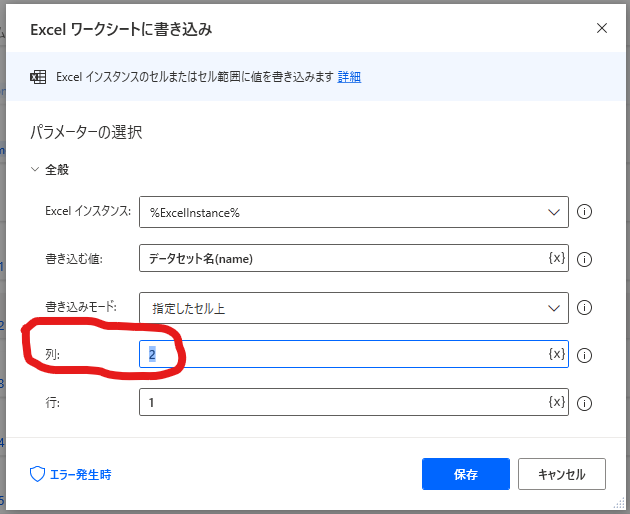Open variable picker {x} in 書き込む値
The width and height of the screenshot is (630, 514).
click(x=557, y=258)
